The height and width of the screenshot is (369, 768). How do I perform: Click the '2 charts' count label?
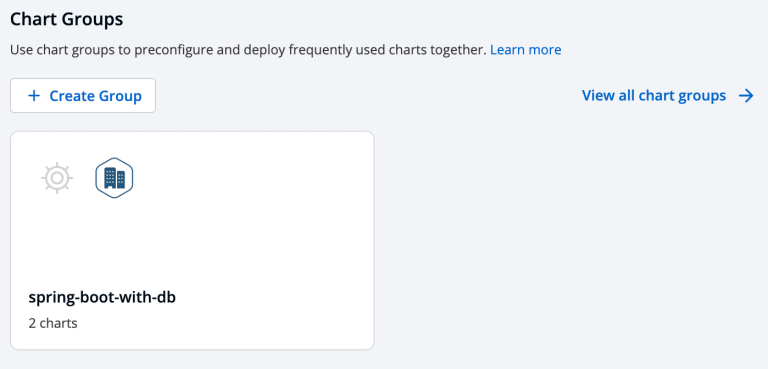pyautogui.click(x=53, y=323)
